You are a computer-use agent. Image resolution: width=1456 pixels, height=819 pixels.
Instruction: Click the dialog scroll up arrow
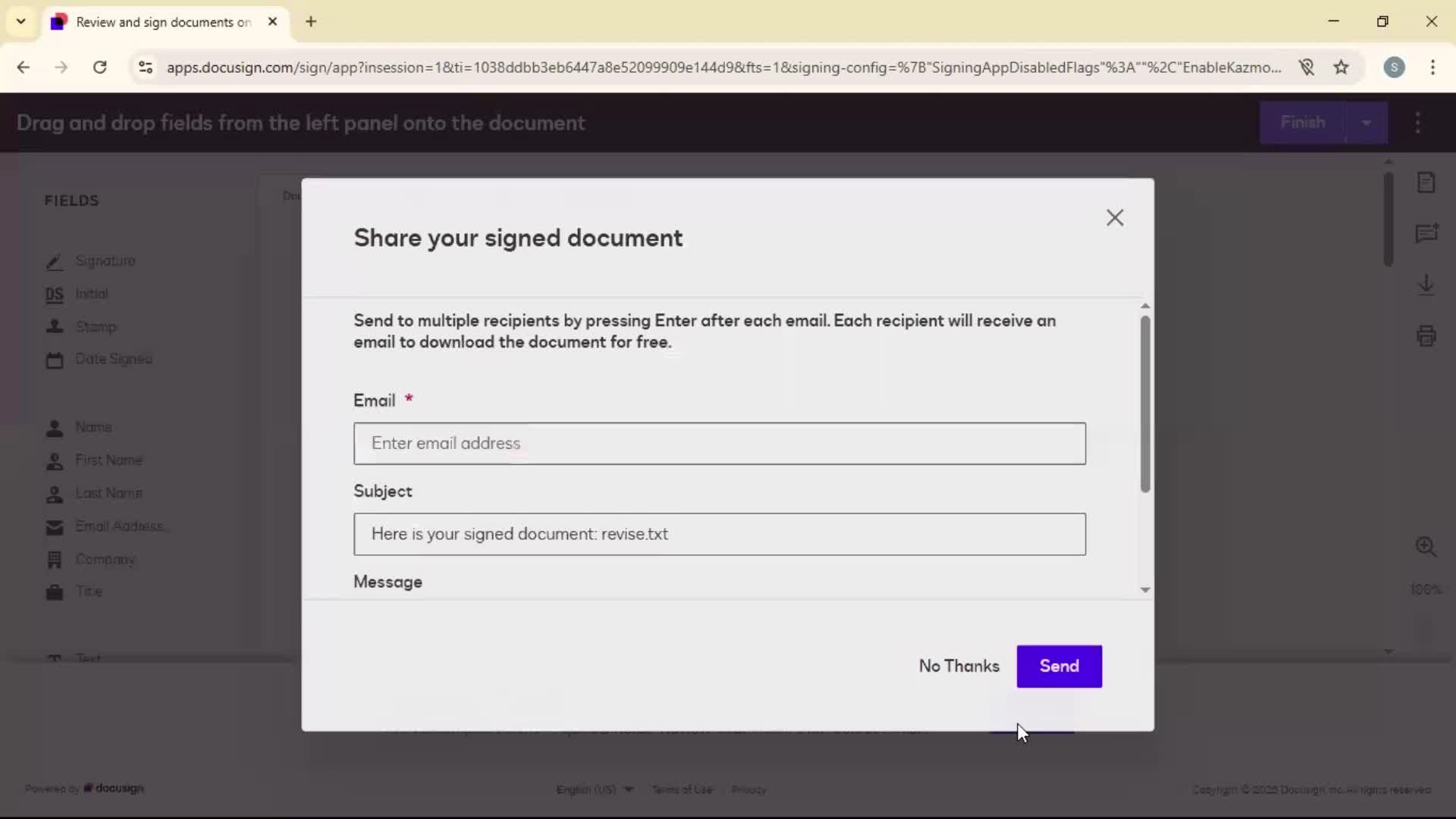pos(1145,306)
